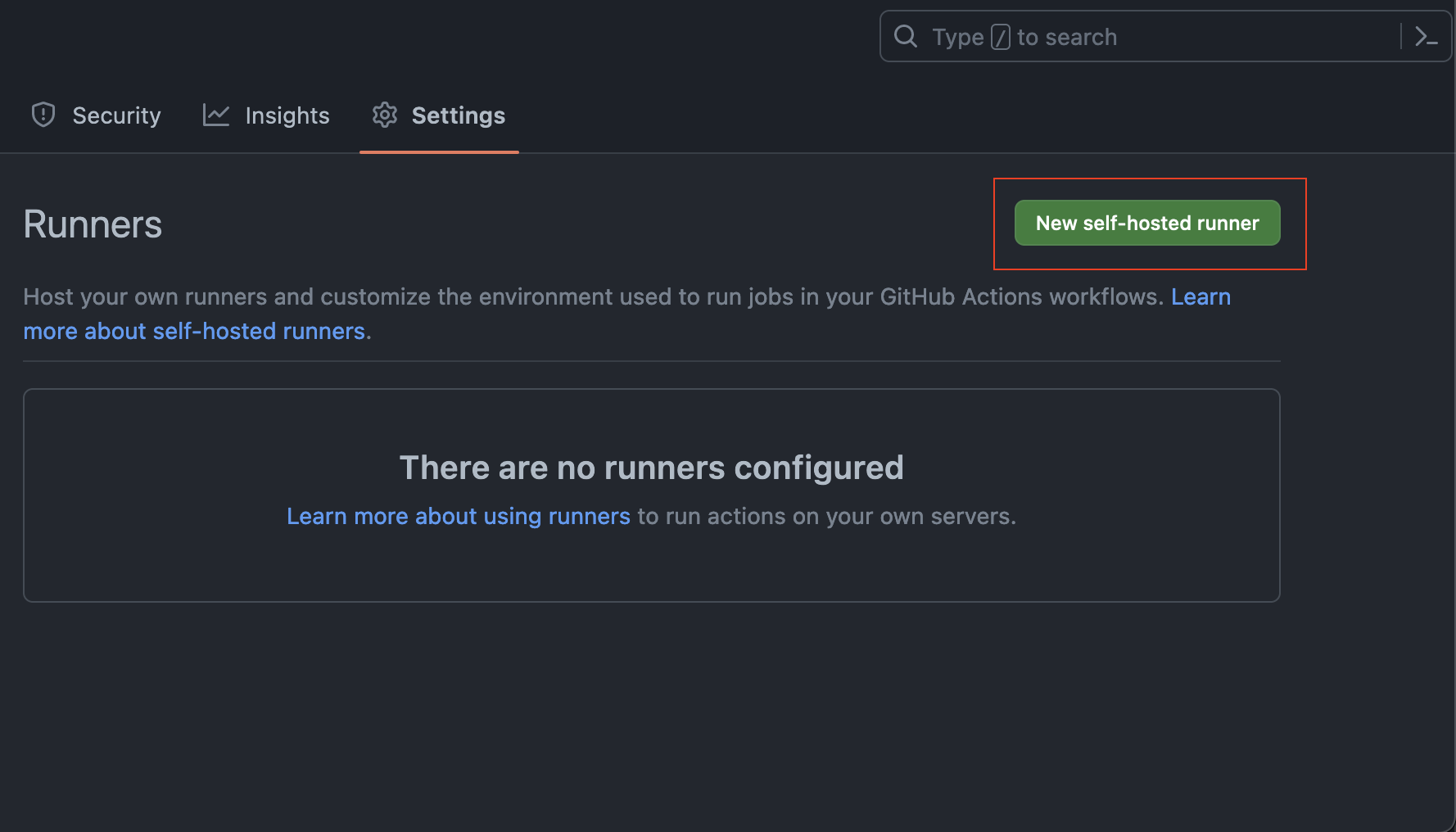Switch to the Security tab
The width and height of the screenshot is (1456, 832).
point(116,115)
